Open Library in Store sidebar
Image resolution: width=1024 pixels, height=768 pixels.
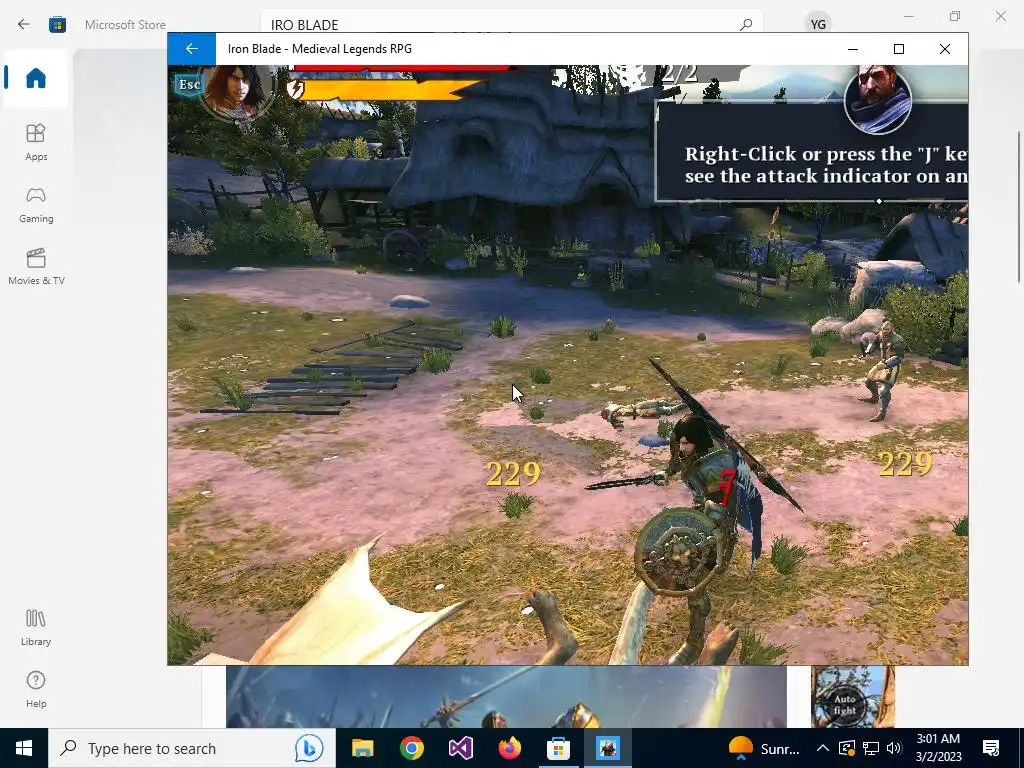point(36,627)
